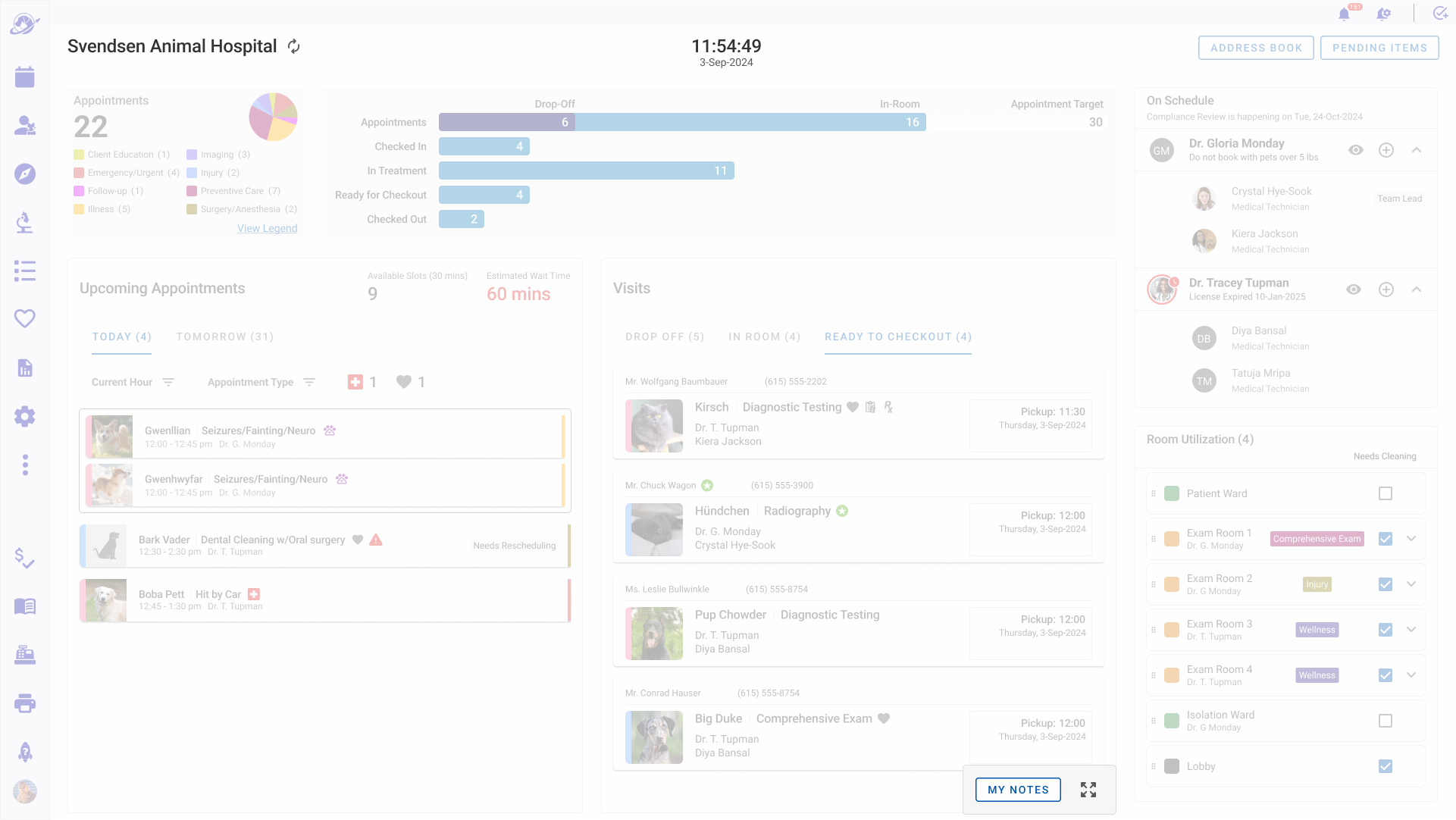Image resolution: width=1456 pixels, height=820 pixels.
Task: Open the View Legend link
Action: click(267, 228)
